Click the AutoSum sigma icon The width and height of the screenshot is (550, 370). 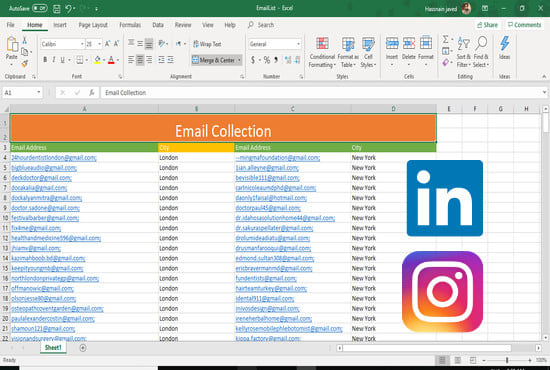tap(445, 39)
